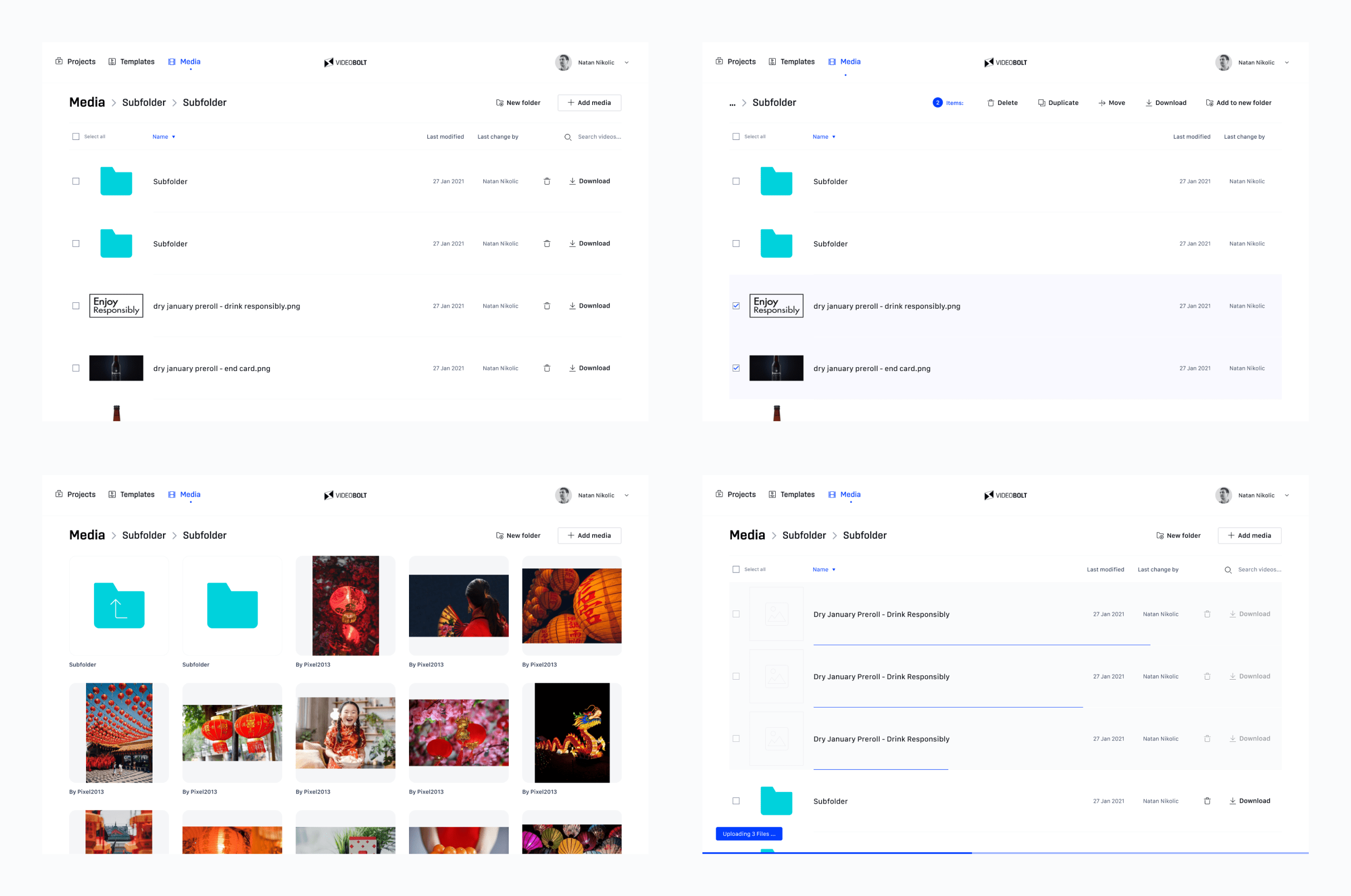This screenshot has height=896, width=1351.
Task: Click the Uploading 3 Files button
Action: pos(749,834)
